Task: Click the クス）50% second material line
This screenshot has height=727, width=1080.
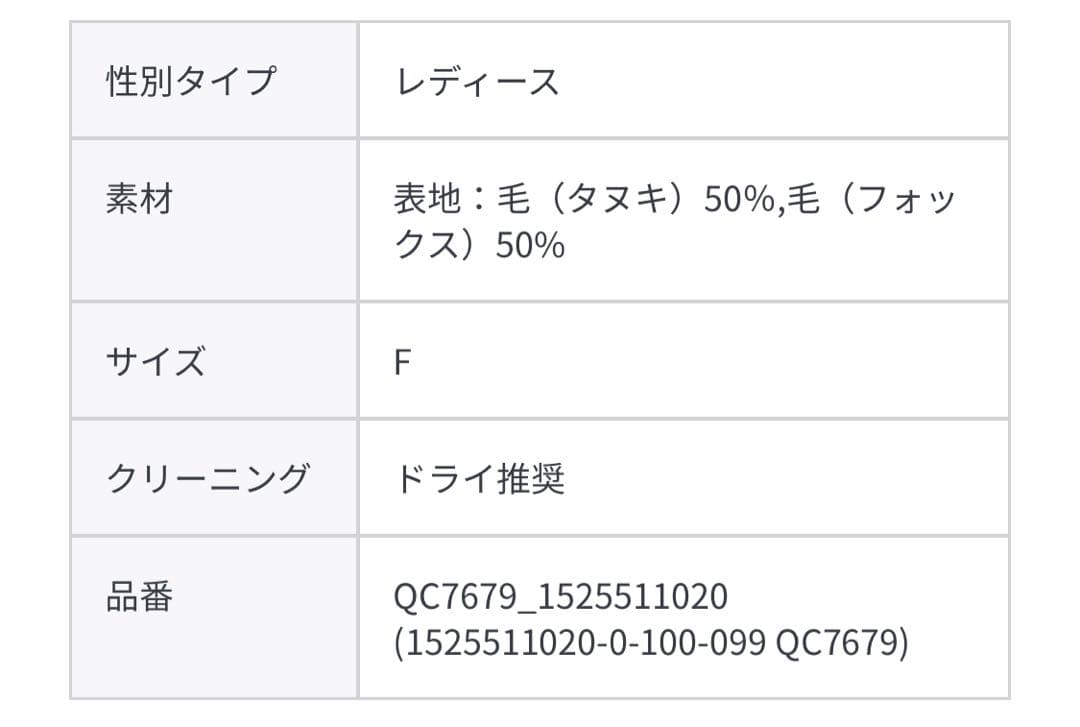Action: (480, 244)
